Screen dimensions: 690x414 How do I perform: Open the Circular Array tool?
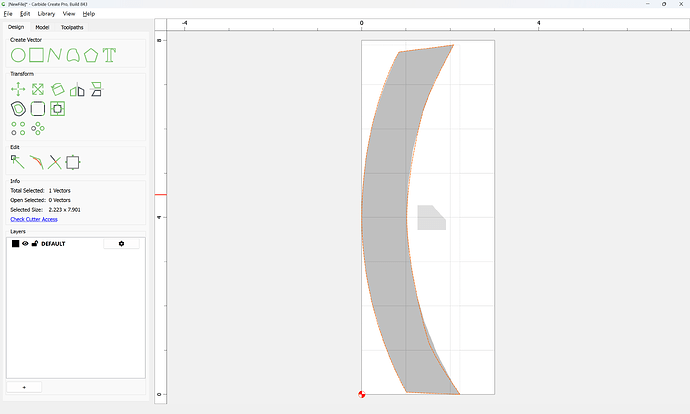[38, 128]
